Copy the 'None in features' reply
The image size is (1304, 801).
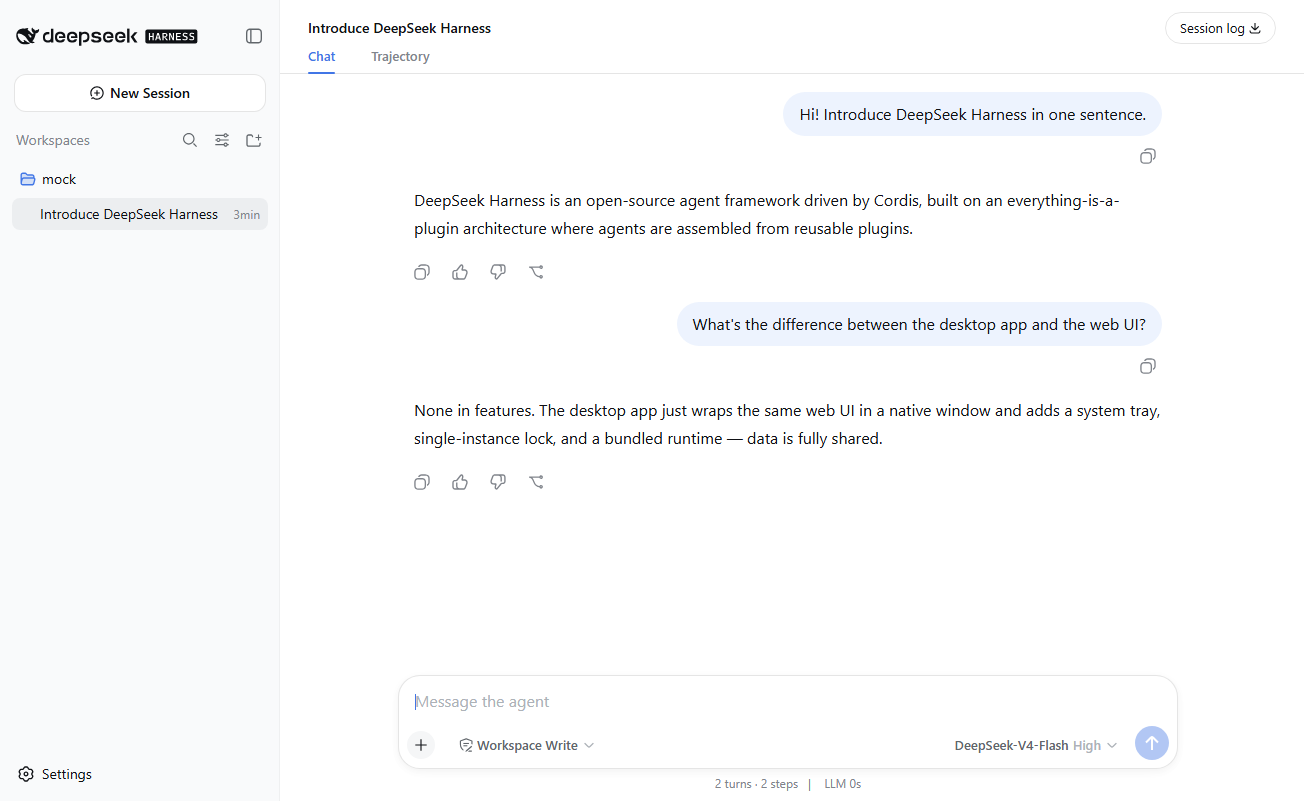pos(422,482)
